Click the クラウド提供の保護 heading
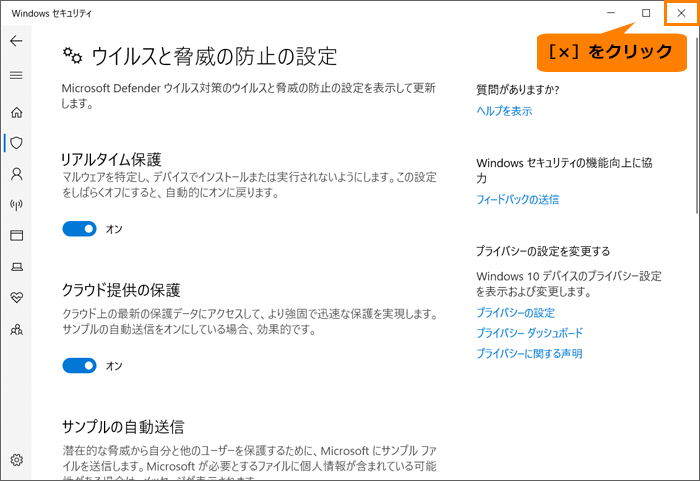This screenshot has width=700, height=481. (x=121, y=290)
